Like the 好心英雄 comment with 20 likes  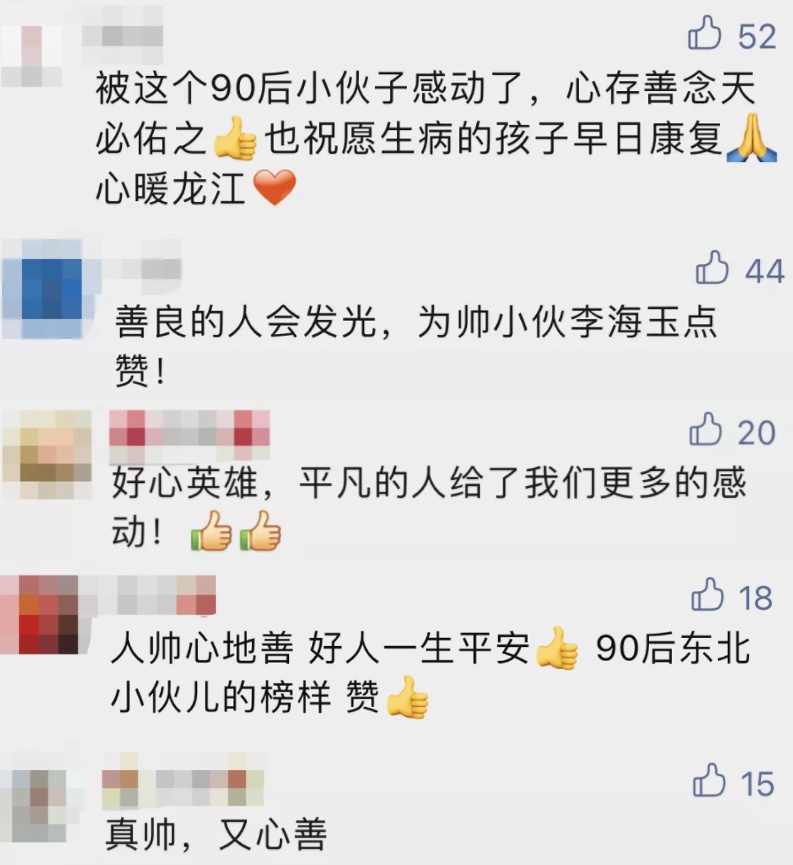coord(705,429)
